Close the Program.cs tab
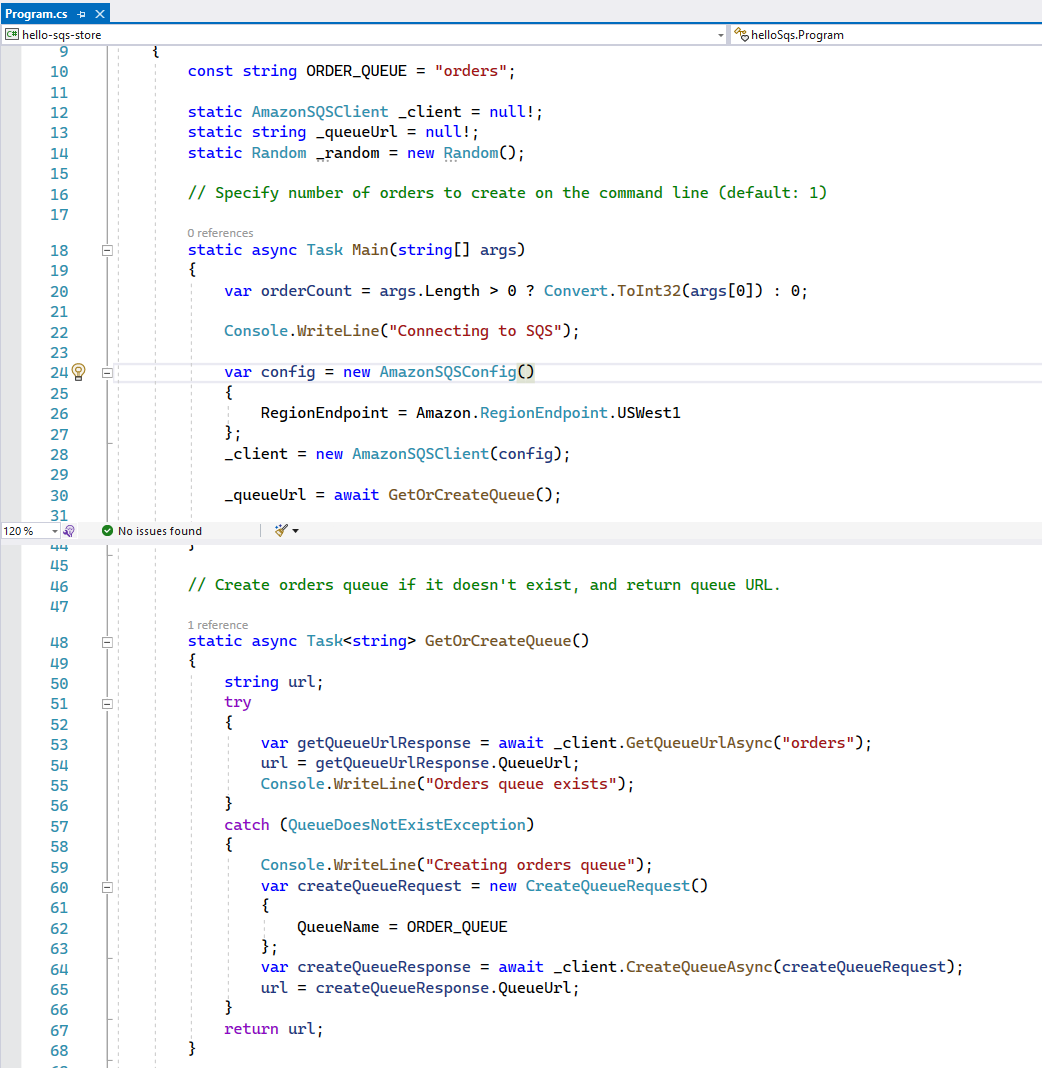 100,14
